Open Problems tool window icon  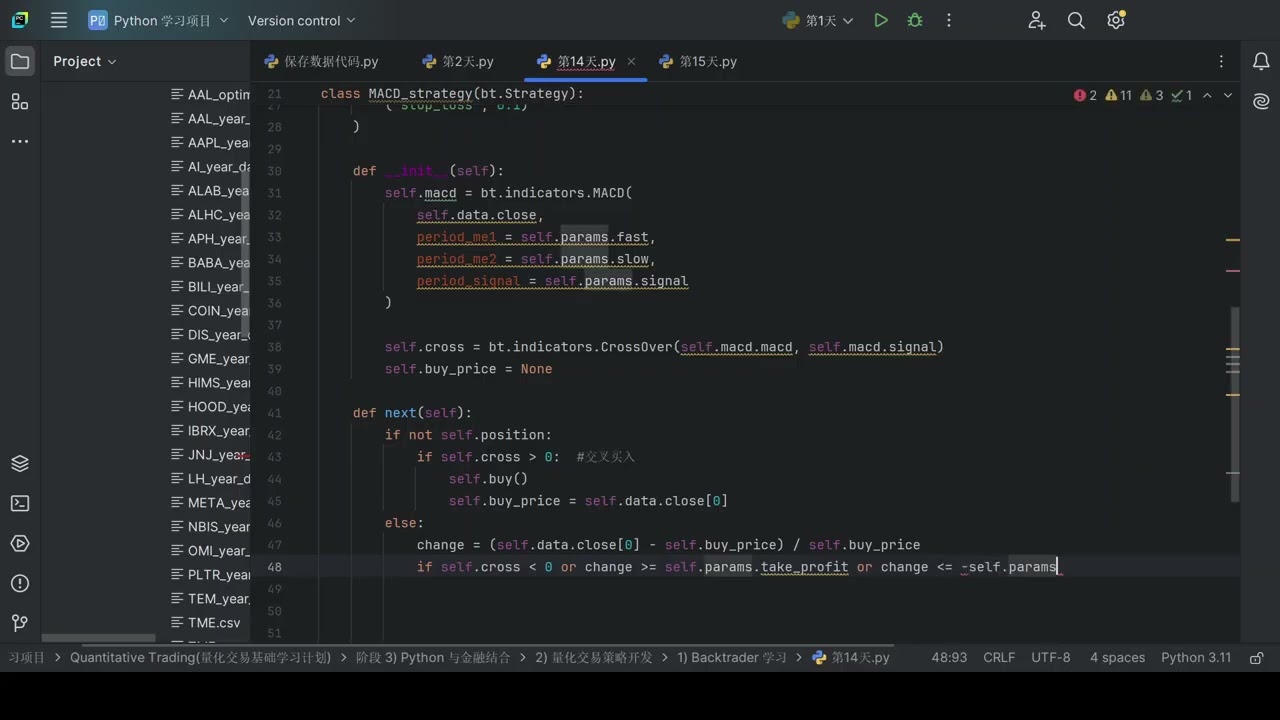pos(20,583)
